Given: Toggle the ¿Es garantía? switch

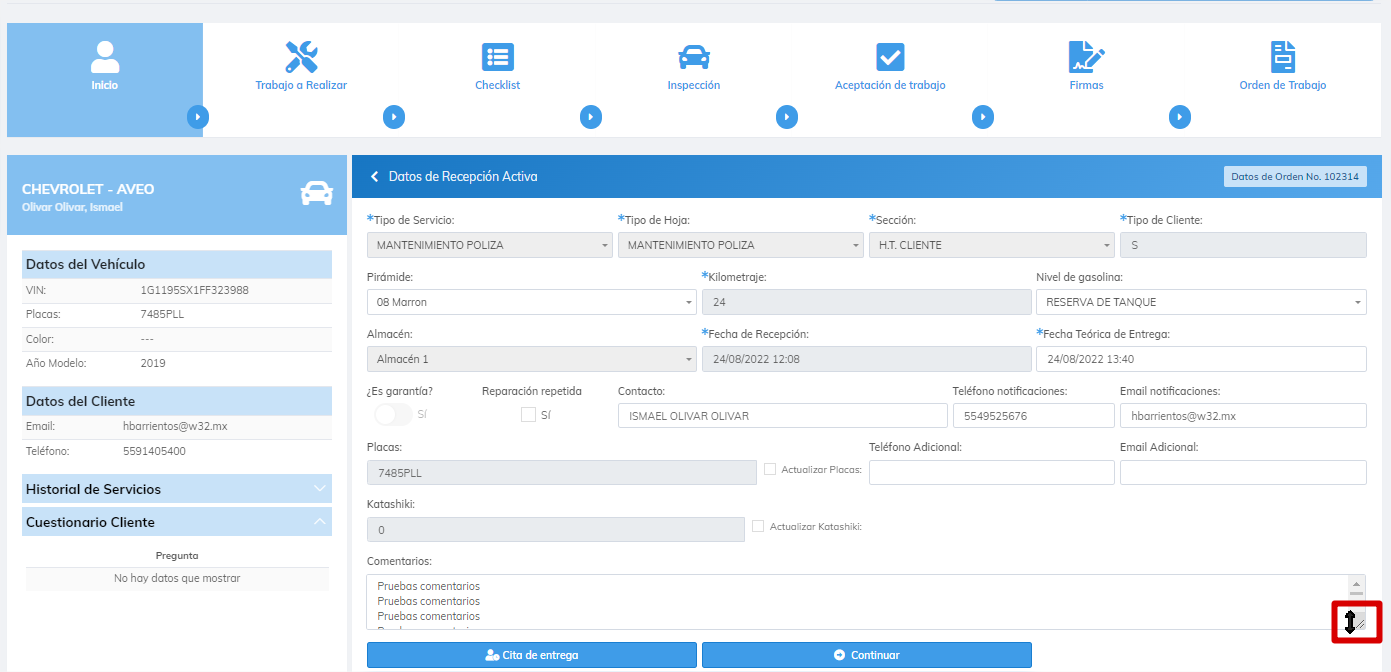Looking at the screenshot, I should click(393, 415).
